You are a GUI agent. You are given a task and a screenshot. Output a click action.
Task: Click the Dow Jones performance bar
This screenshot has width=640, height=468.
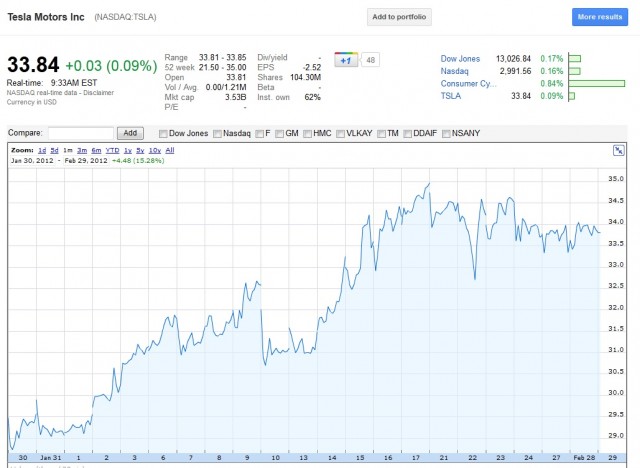coord(575,59)
